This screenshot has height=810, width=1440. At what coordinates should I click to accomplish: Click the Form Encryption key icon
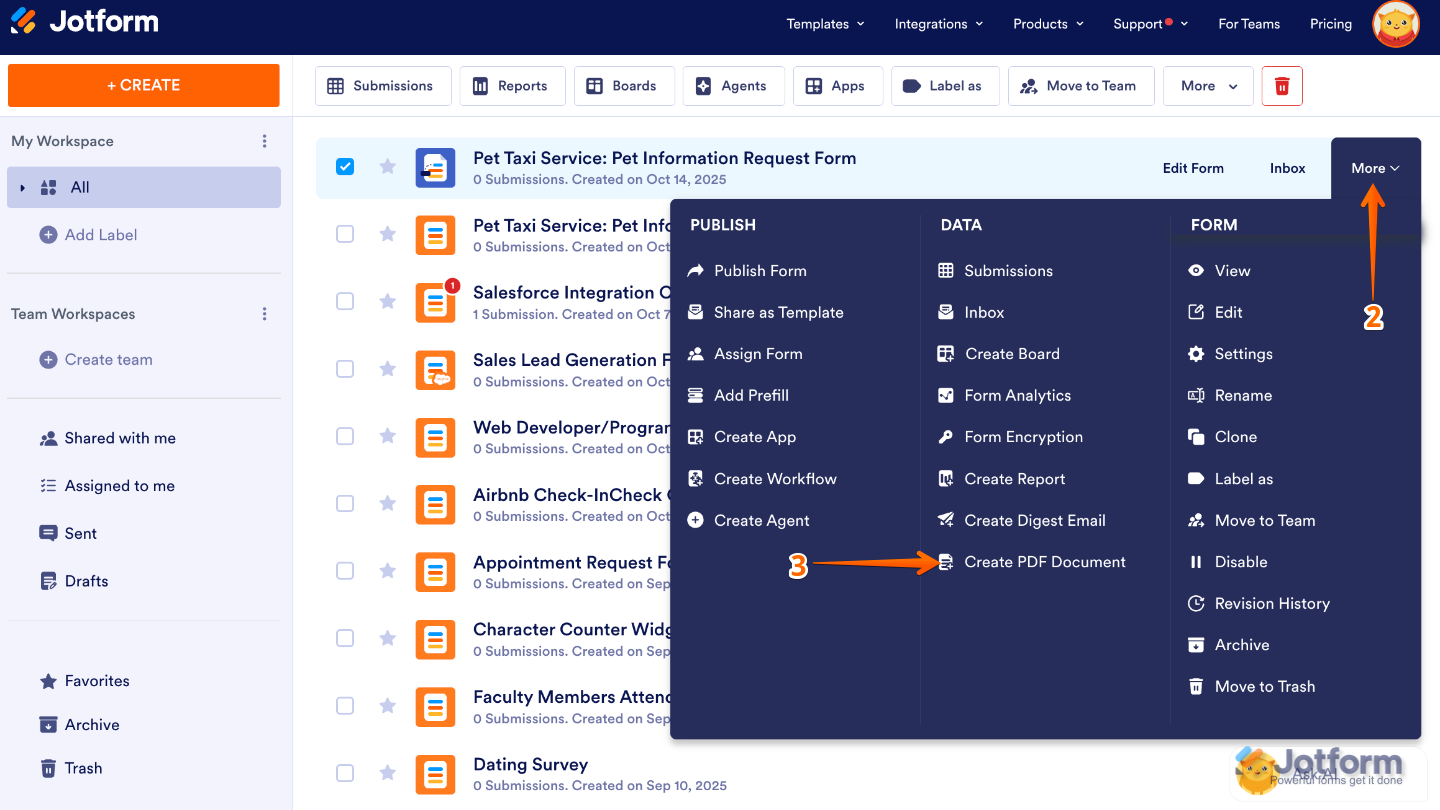pos(944,437)
